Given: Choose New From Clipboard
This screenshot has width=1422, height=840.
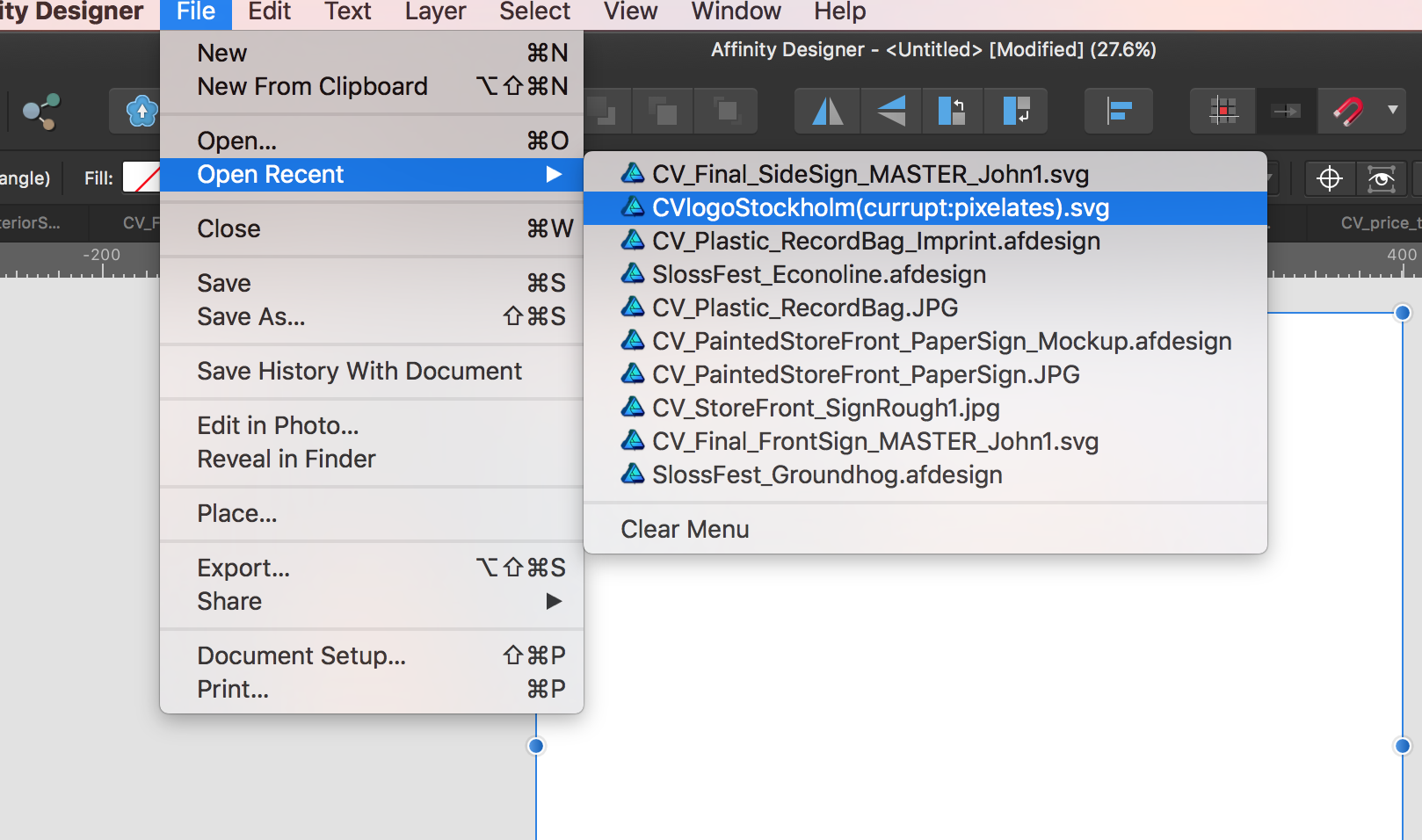Looking at the screenshot, I should pyautogui.click(x=372, y=86).
